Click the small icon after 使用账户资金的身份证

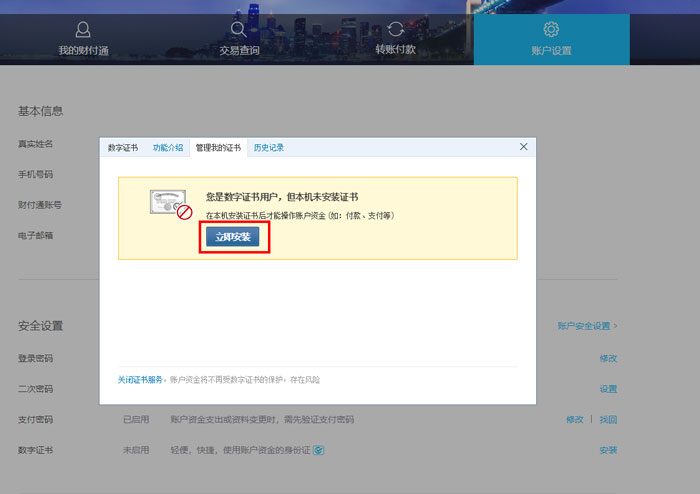319,450
